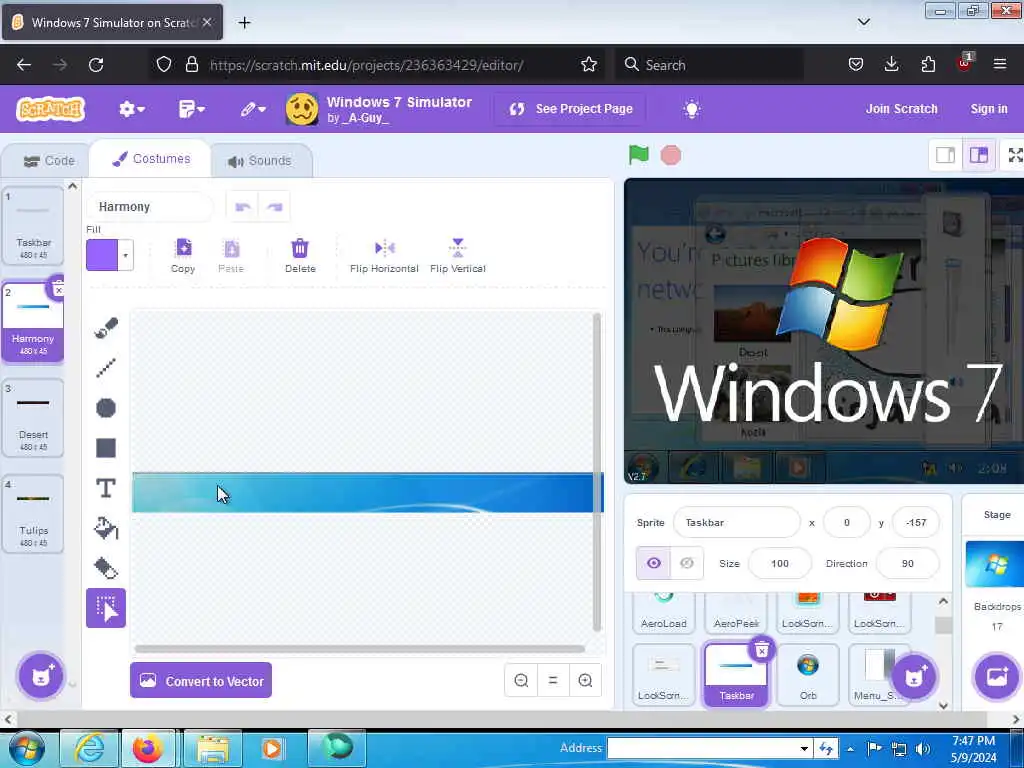Click the Delete trash icon
Screen dimensions: 1024x768
point(300,255)
